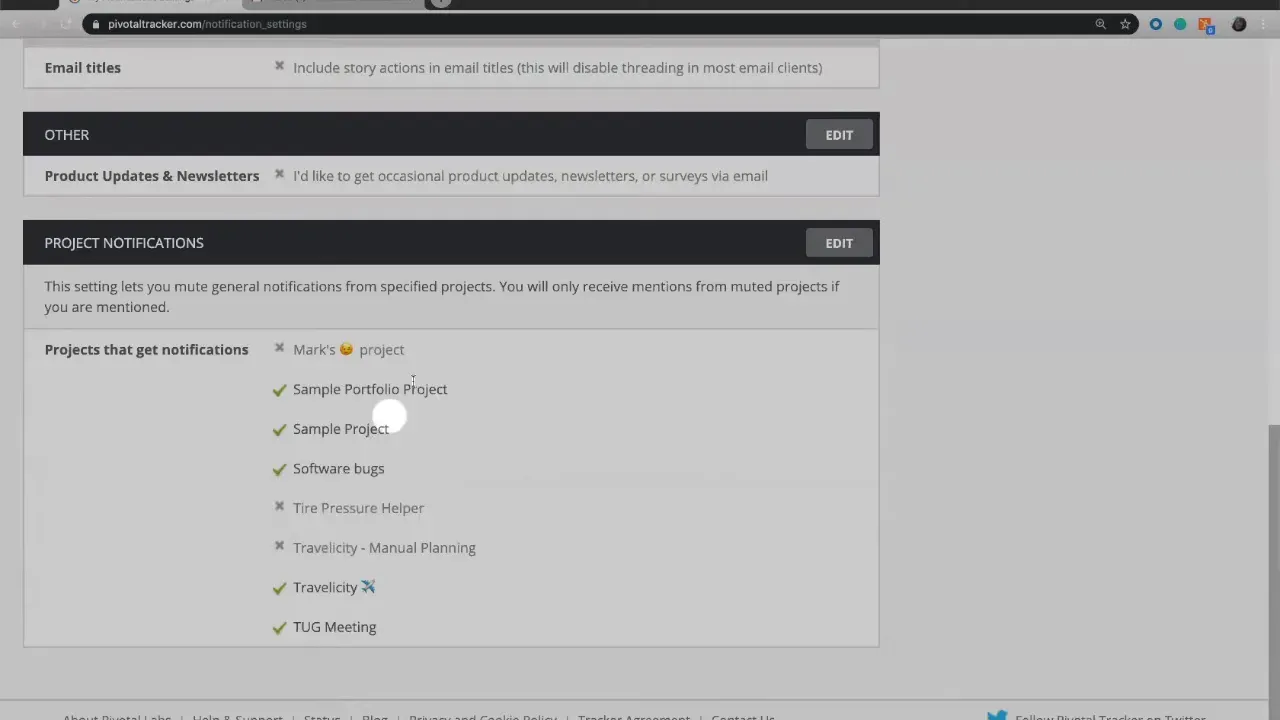Click the Twitter bird icon in the footer
Viewport: 1280px width, 720px height.
[997, 714]
